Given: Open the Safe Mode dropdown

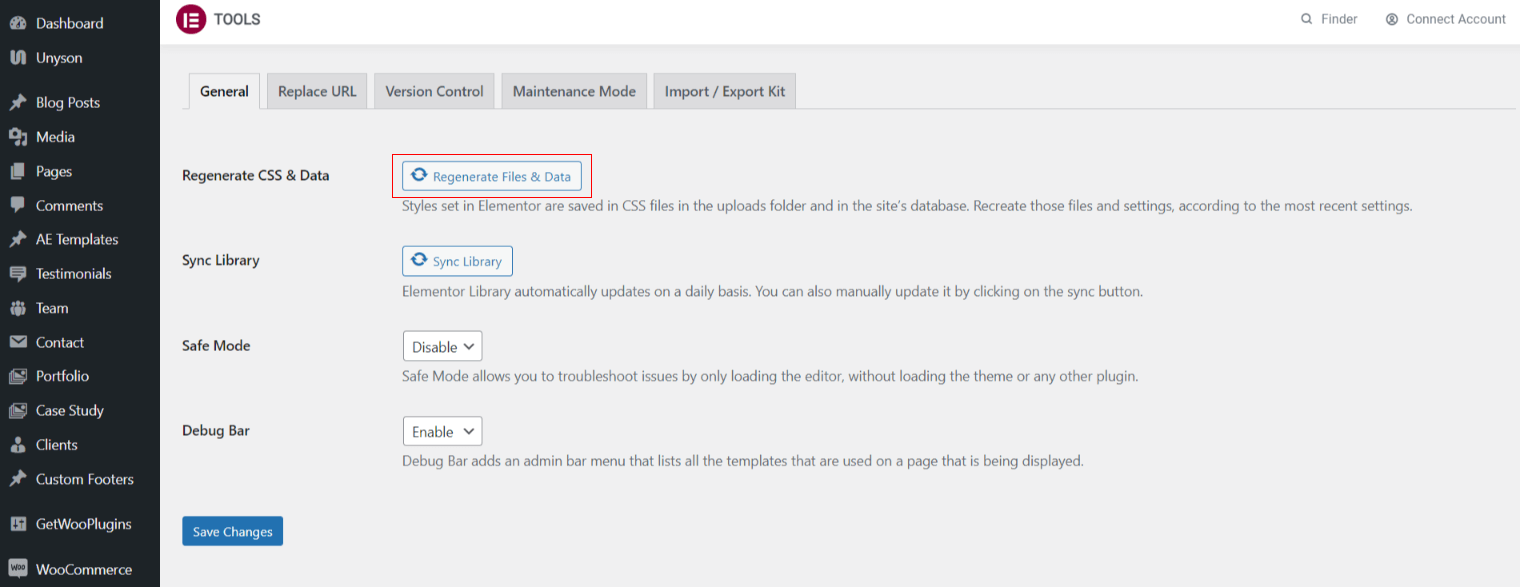Looking at the screenshot, I should point(442,347).
